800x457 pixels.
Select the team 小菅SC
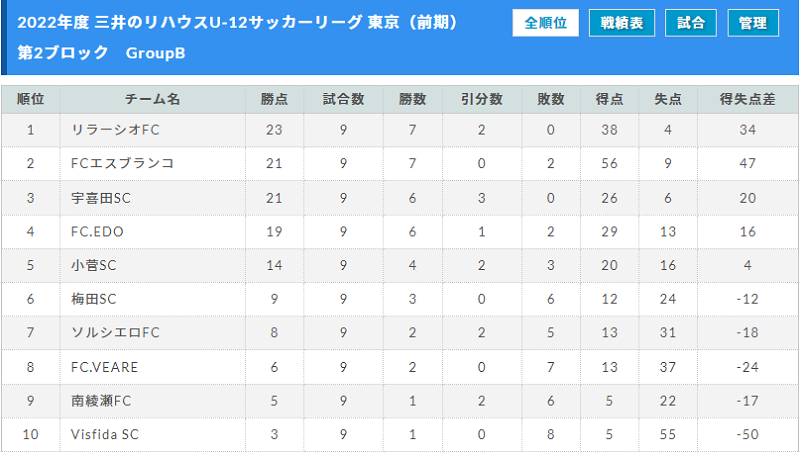pyautogui.click(x=94, y=265)
